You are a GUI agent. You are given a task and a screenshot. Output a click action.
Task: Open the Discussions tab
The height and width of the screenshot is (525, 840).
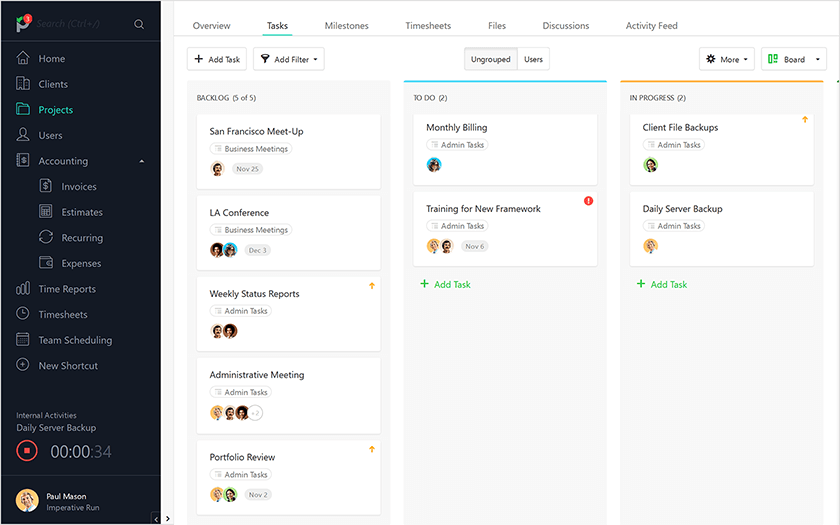(566, 26)
